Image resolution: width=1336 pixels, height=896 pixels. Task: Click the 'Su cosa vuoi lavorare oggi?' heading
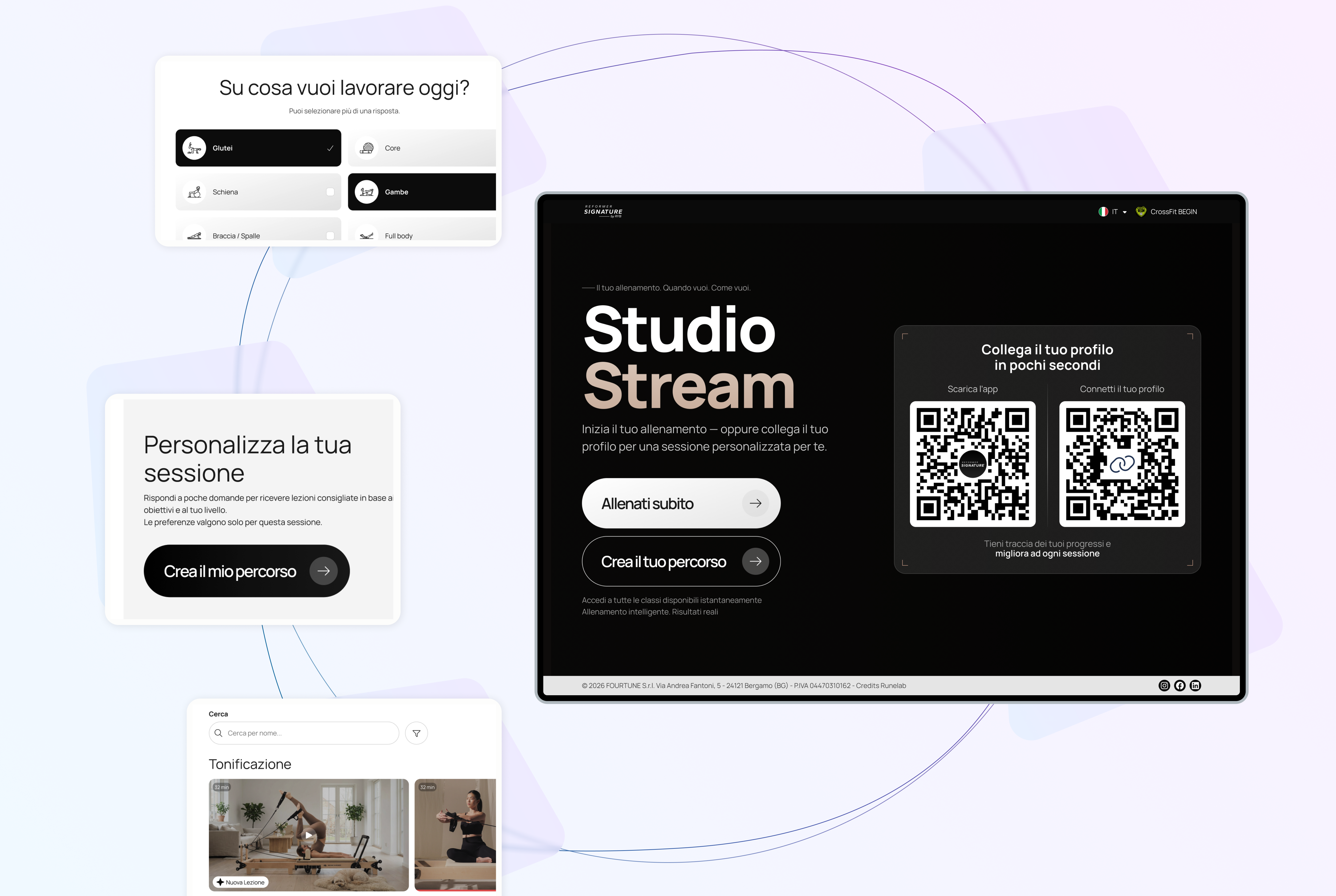pyautogui.click(x=344, y=88)
